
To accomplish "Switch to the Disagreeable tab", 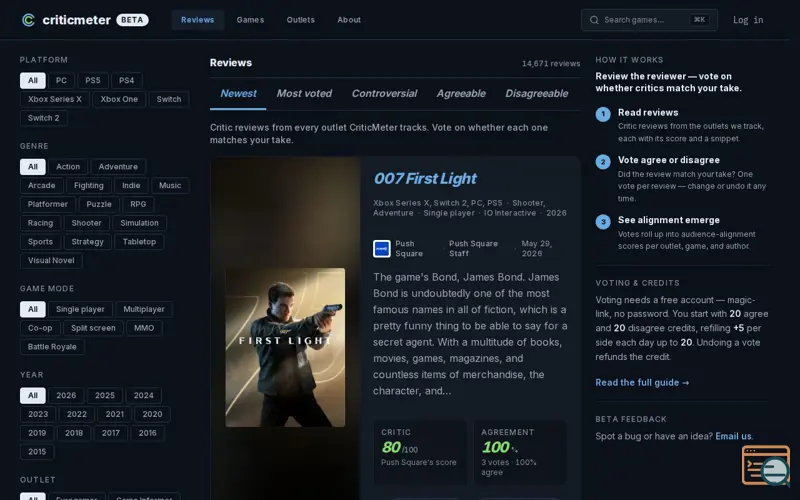I will point(536,93).
